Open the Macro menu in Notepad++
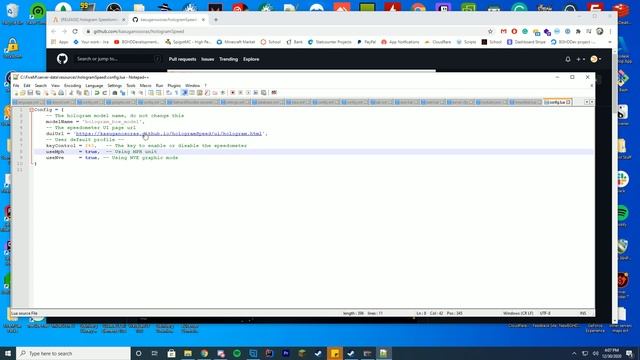This screenshot has height=360, width=640. (x=145, y=86)
